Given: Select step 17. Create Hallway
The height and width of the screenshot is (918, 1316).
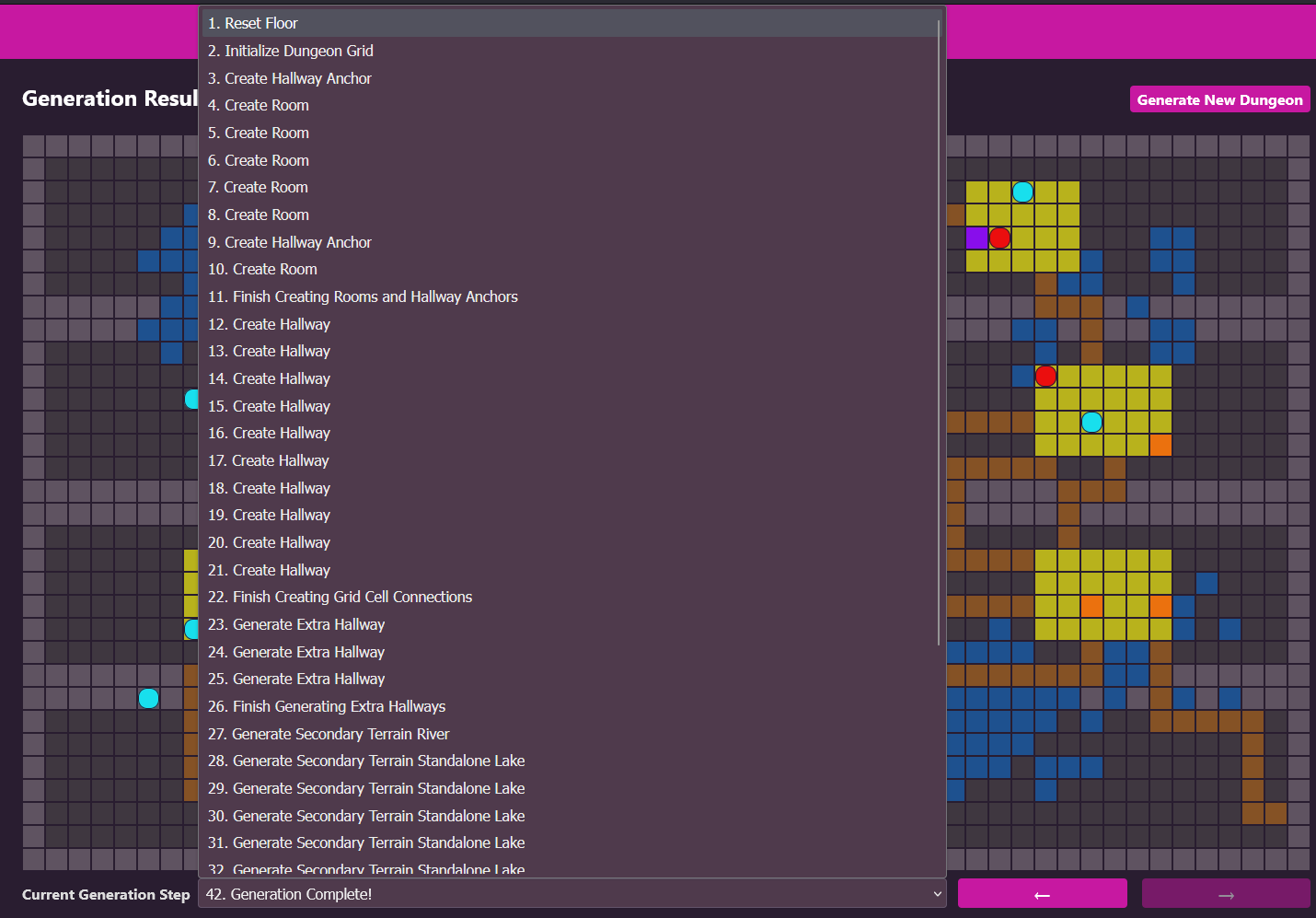Looking at the screenshot, I should coord(571,460).
